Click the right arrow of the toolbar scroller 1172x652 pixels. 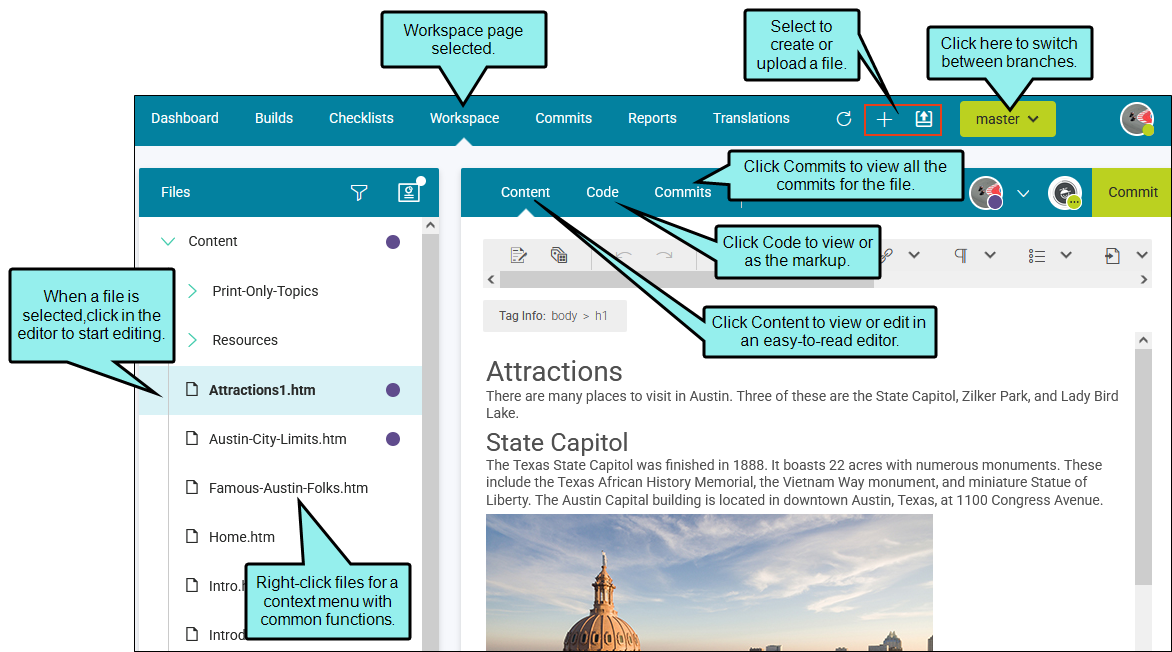pyautogui.click(x=1144, y=280)
